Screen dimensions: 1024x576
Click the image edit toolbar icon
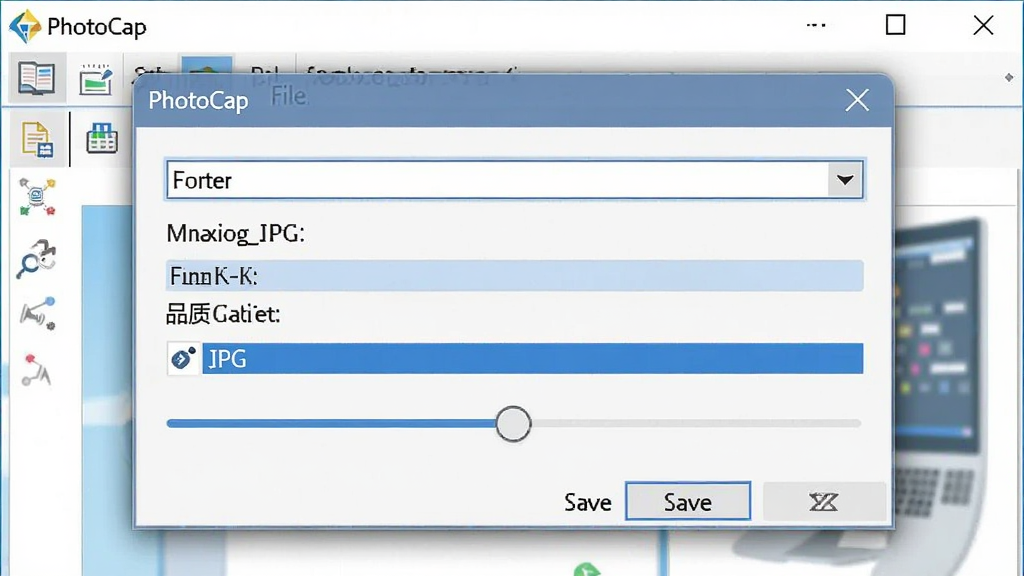click(96, 80)
